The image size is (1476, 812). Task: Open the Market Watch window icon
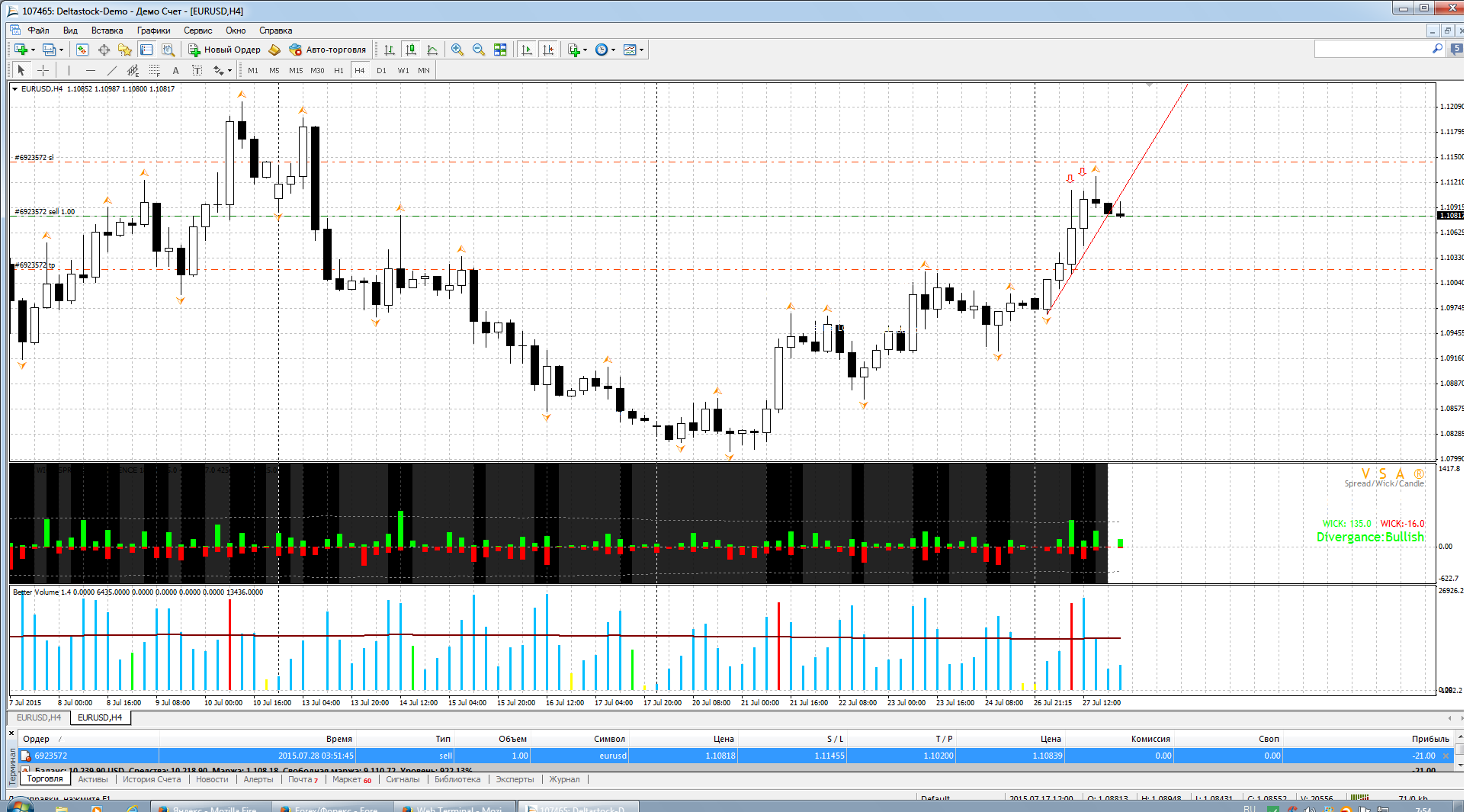(82, 50)
